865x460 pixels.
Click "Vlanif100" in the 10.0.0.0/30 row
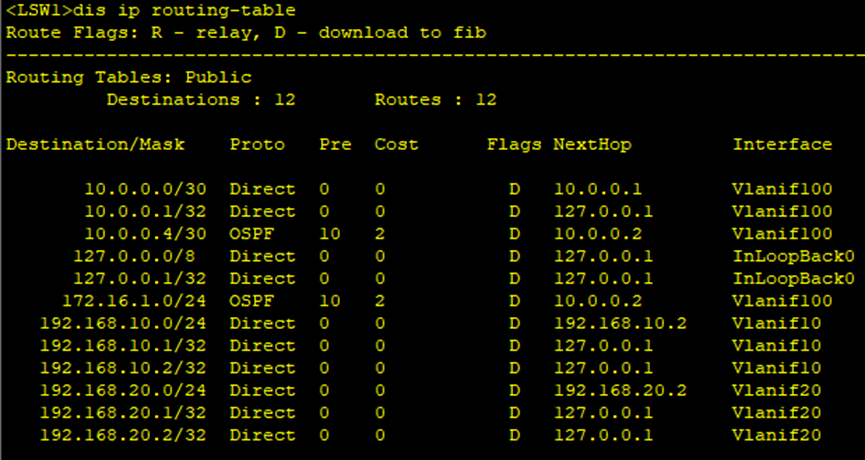pyautogui.click(x=782, y=189)
